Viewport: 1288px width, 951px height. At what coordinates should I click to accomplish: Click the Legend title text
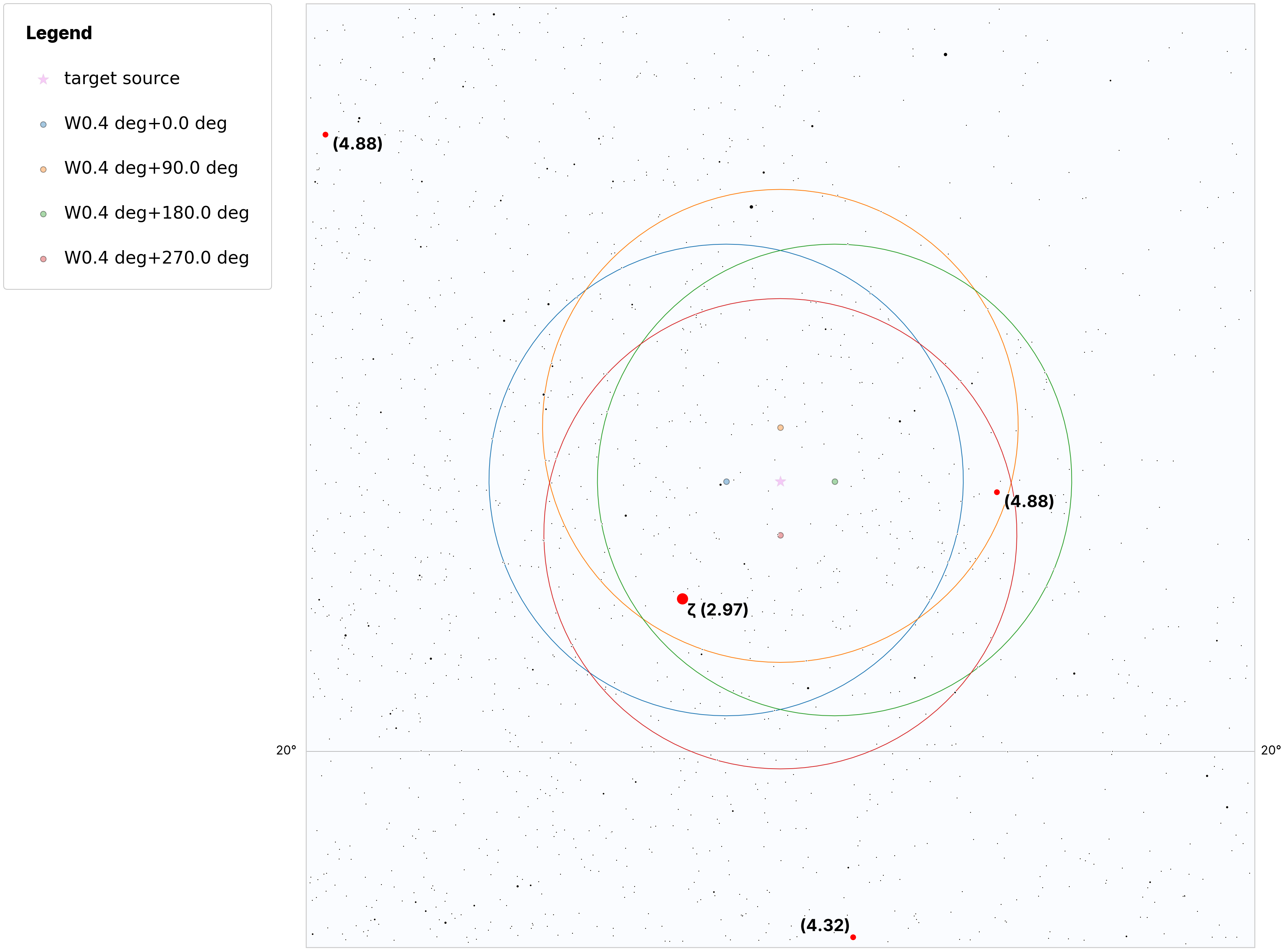(x=59, y=33)
